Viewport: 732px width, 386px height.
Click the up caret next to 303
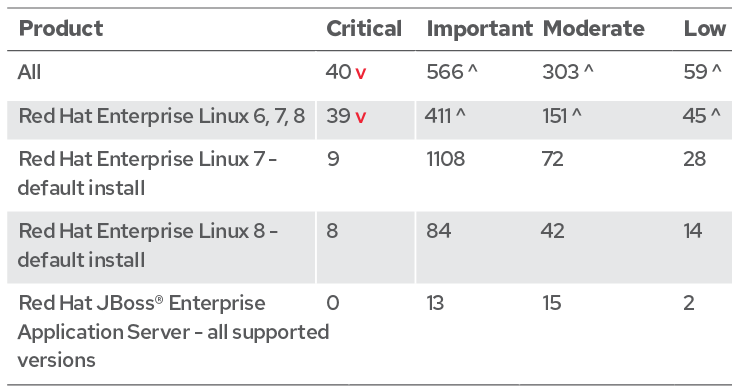[x=589, y=70]
